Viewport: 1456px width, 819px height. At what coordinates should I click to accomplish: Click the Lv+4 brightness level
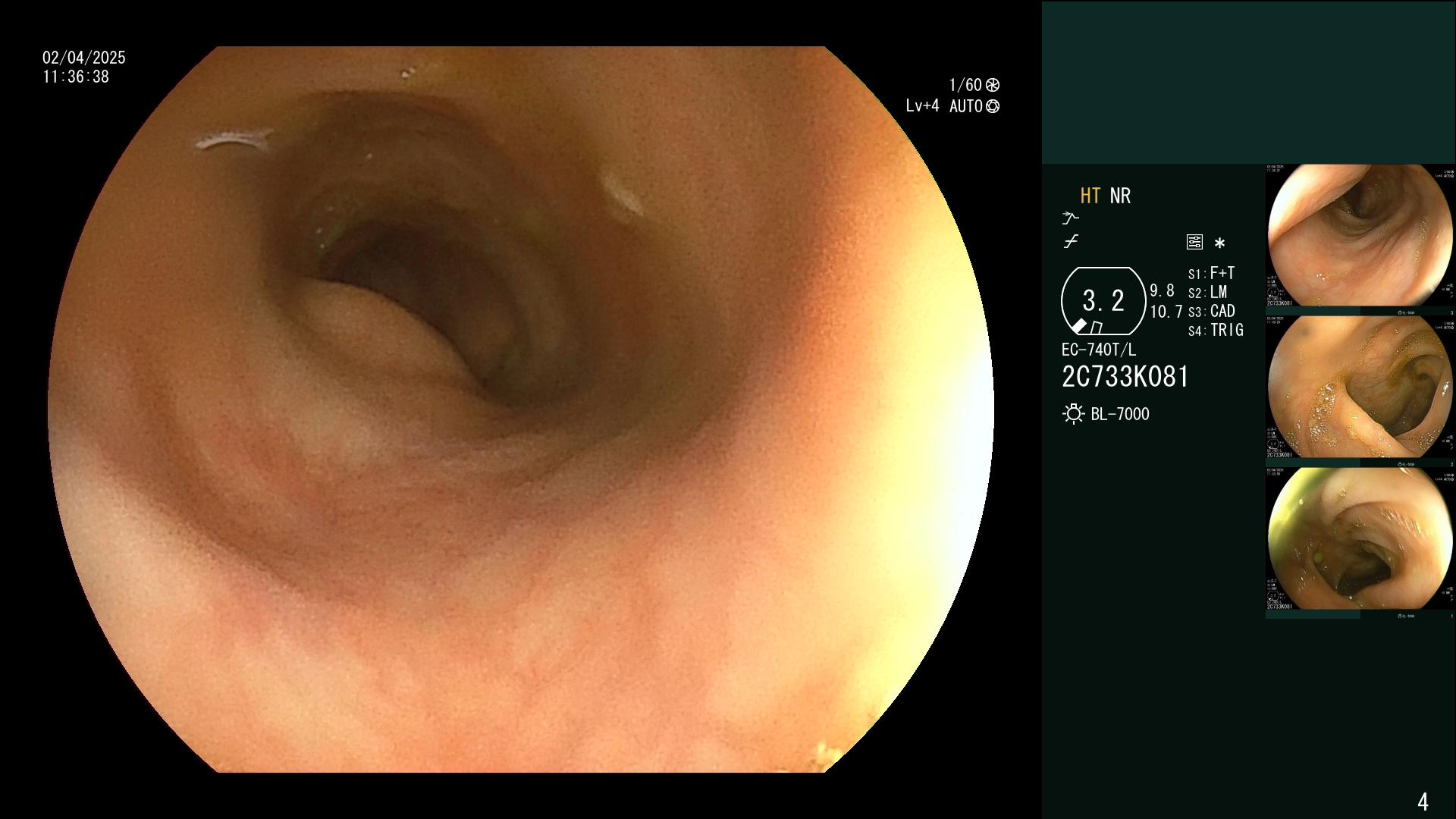tap(922, 106)
